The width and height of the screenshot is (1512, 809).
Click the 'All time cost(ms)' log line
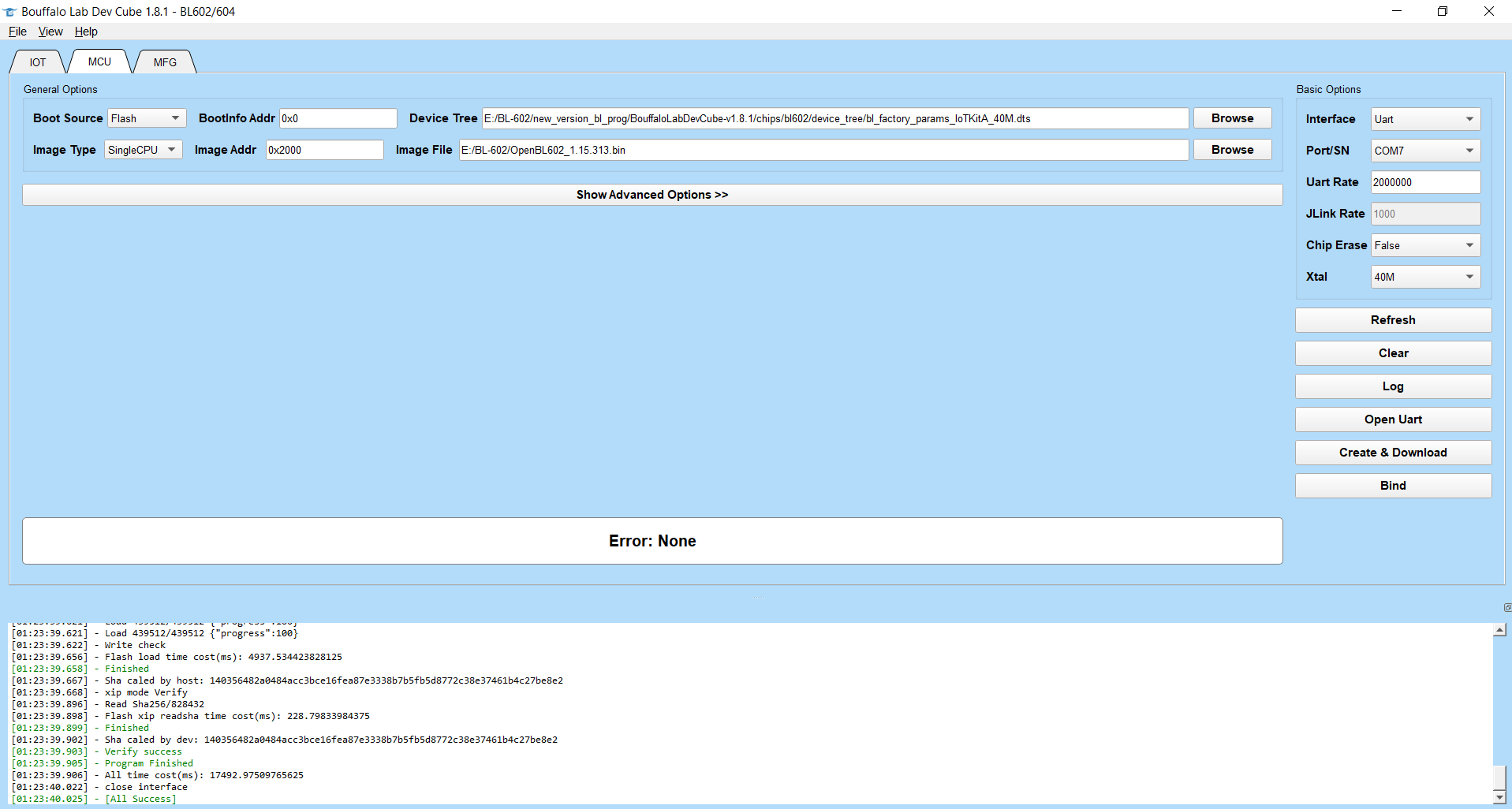tap(157, 775)
